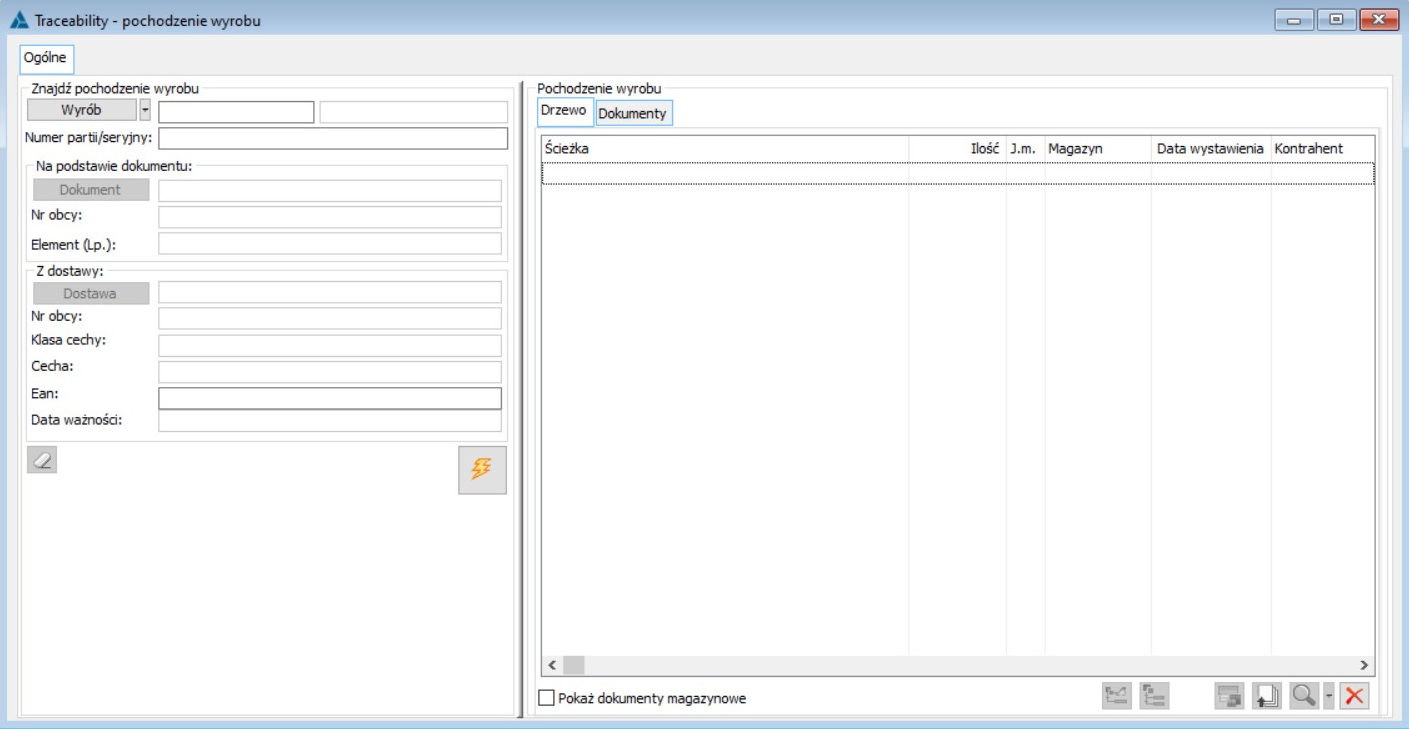
Task: Open the dropdown arrow next to Wyrób
Action: coord(145,110)
